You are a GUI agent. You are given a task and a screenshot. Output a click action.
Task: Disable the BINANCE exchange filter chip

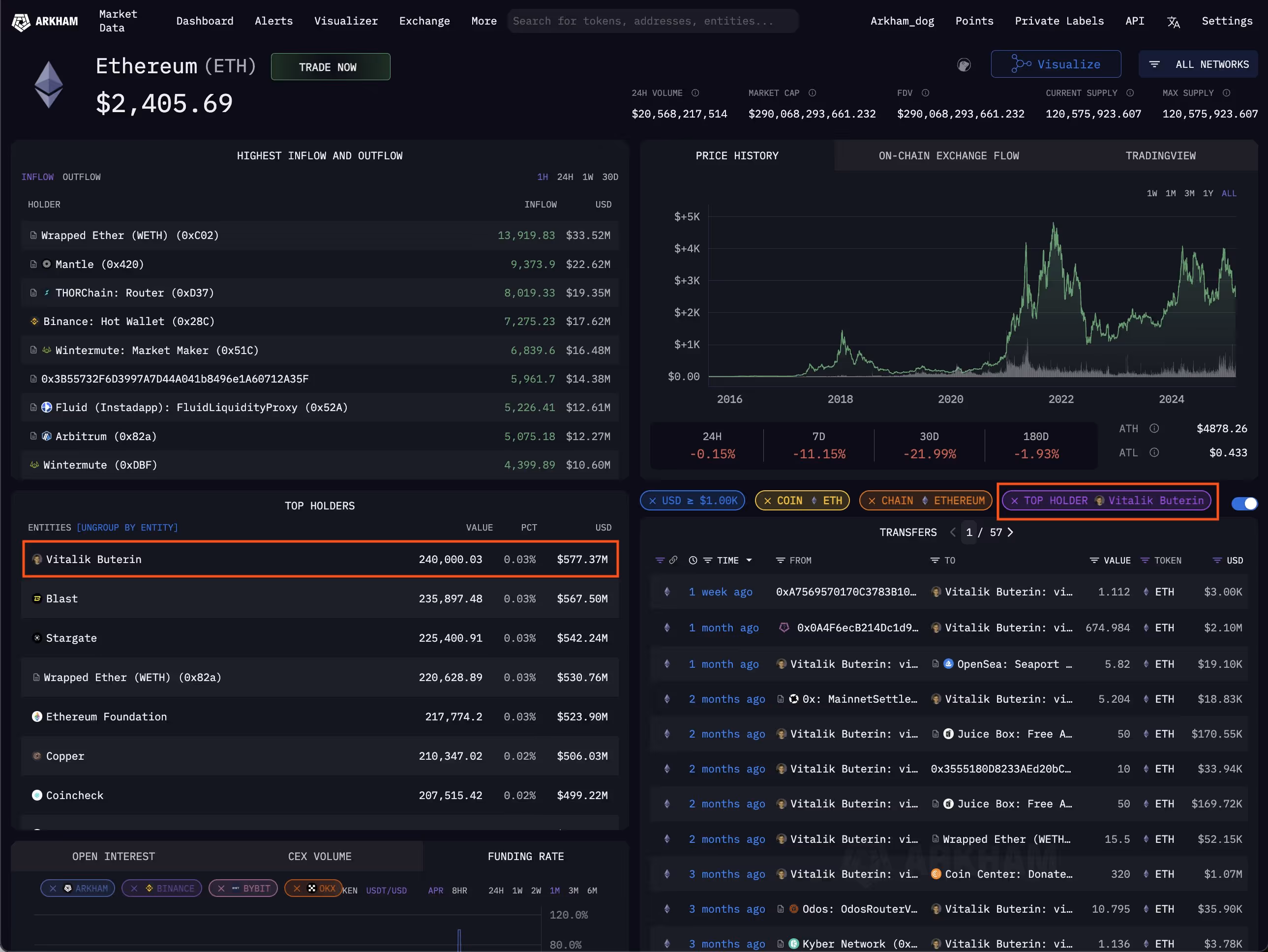[134, 889]
